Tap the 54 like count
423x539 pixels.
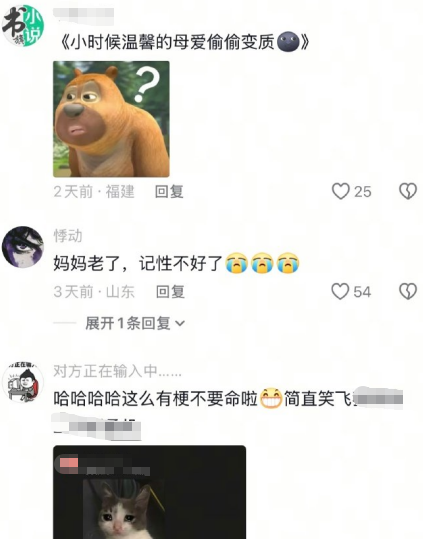coord(362,292)
